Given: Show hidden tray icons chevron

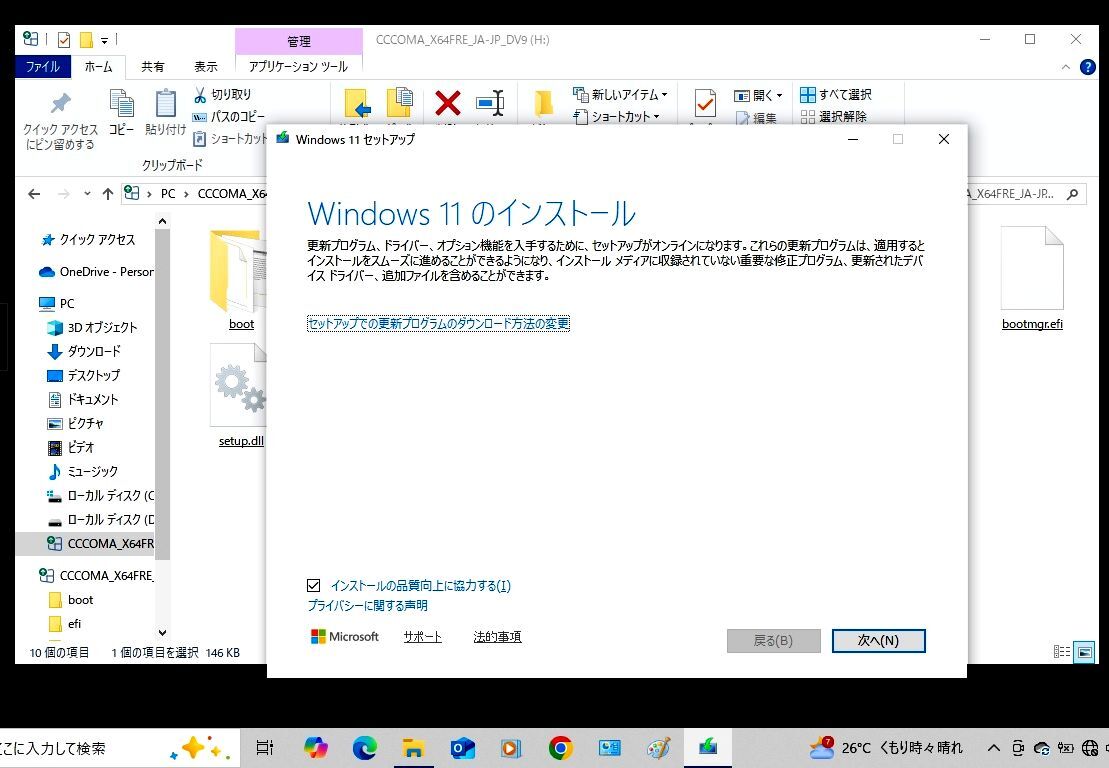Looking at the screenshot, I should [993, 747].
